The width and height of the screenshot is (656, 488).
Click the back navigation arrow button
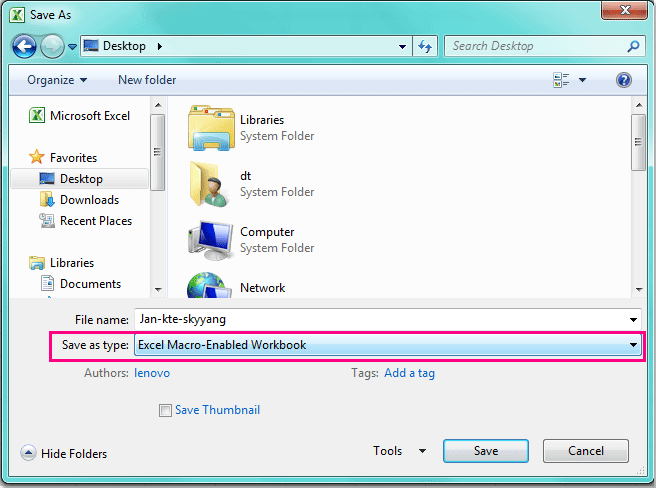[25, 46]
